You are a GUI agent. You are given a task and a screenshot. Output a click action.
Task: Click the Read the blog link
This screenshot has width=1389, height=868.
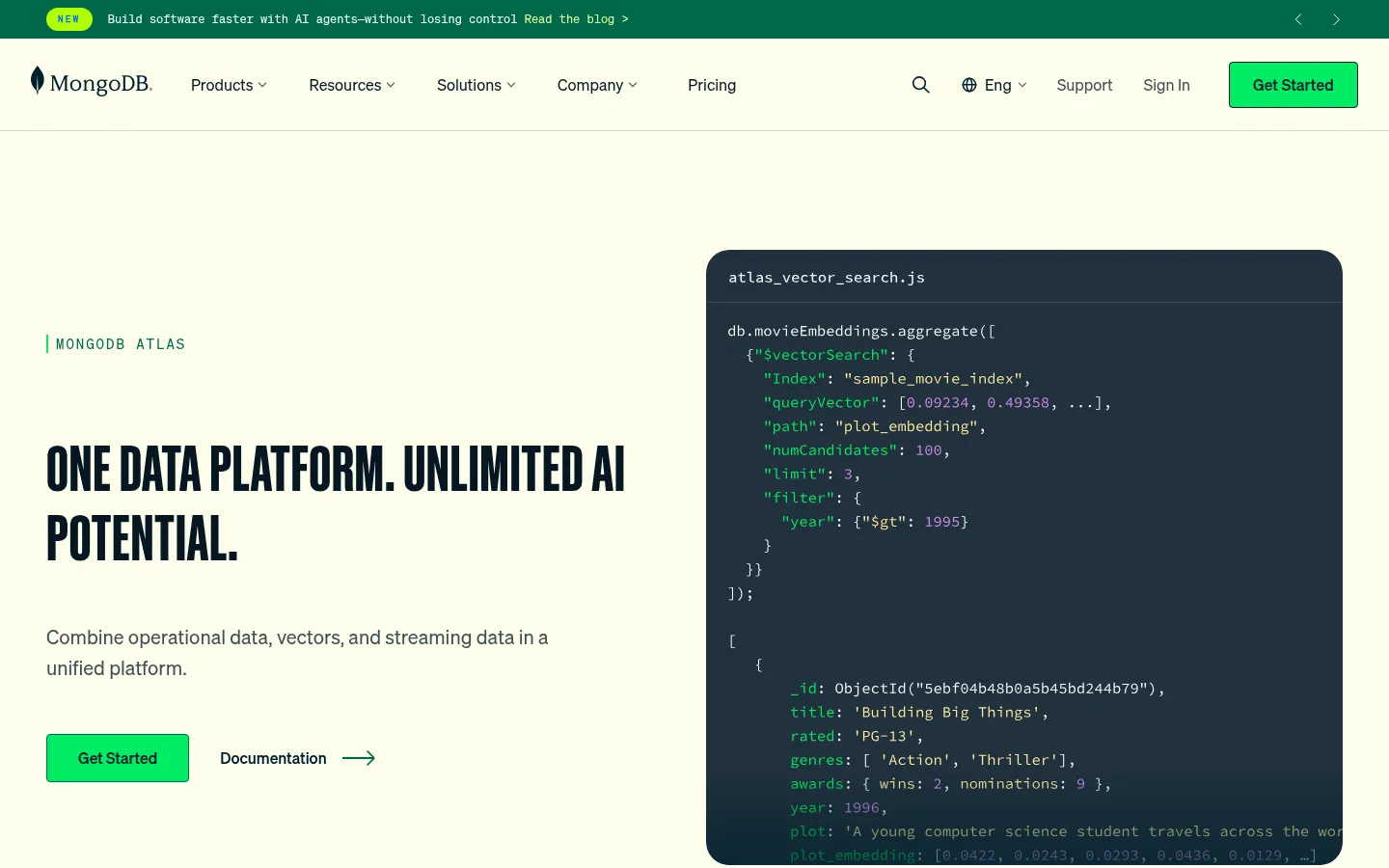(576, 19)
